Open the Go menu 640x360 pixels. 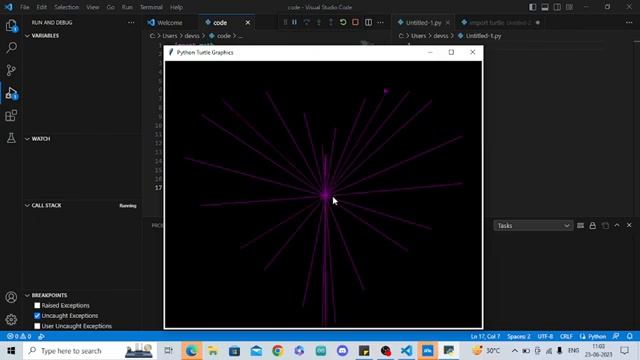110,7
